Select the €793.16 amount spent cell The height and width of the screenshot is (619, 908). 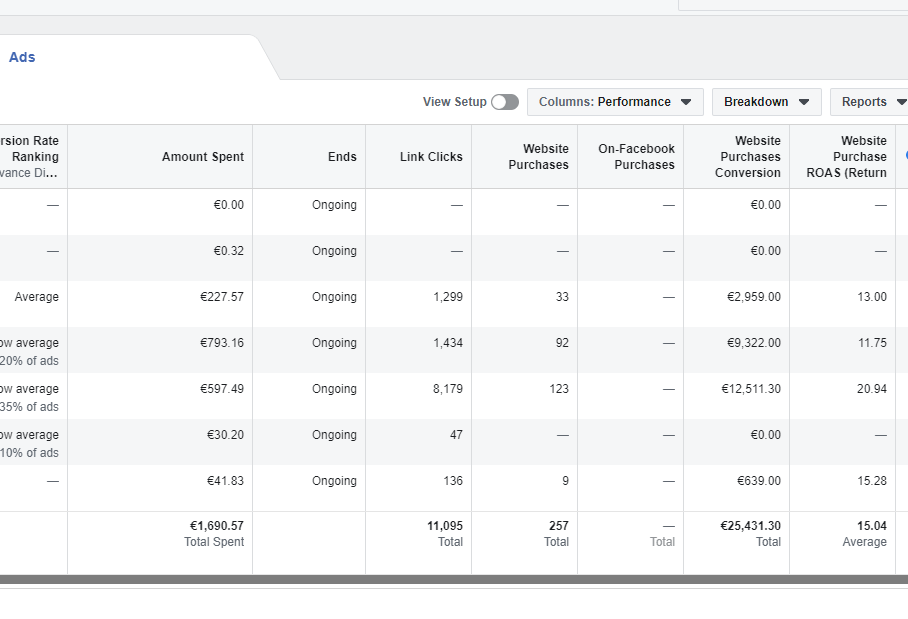(221, 343)
